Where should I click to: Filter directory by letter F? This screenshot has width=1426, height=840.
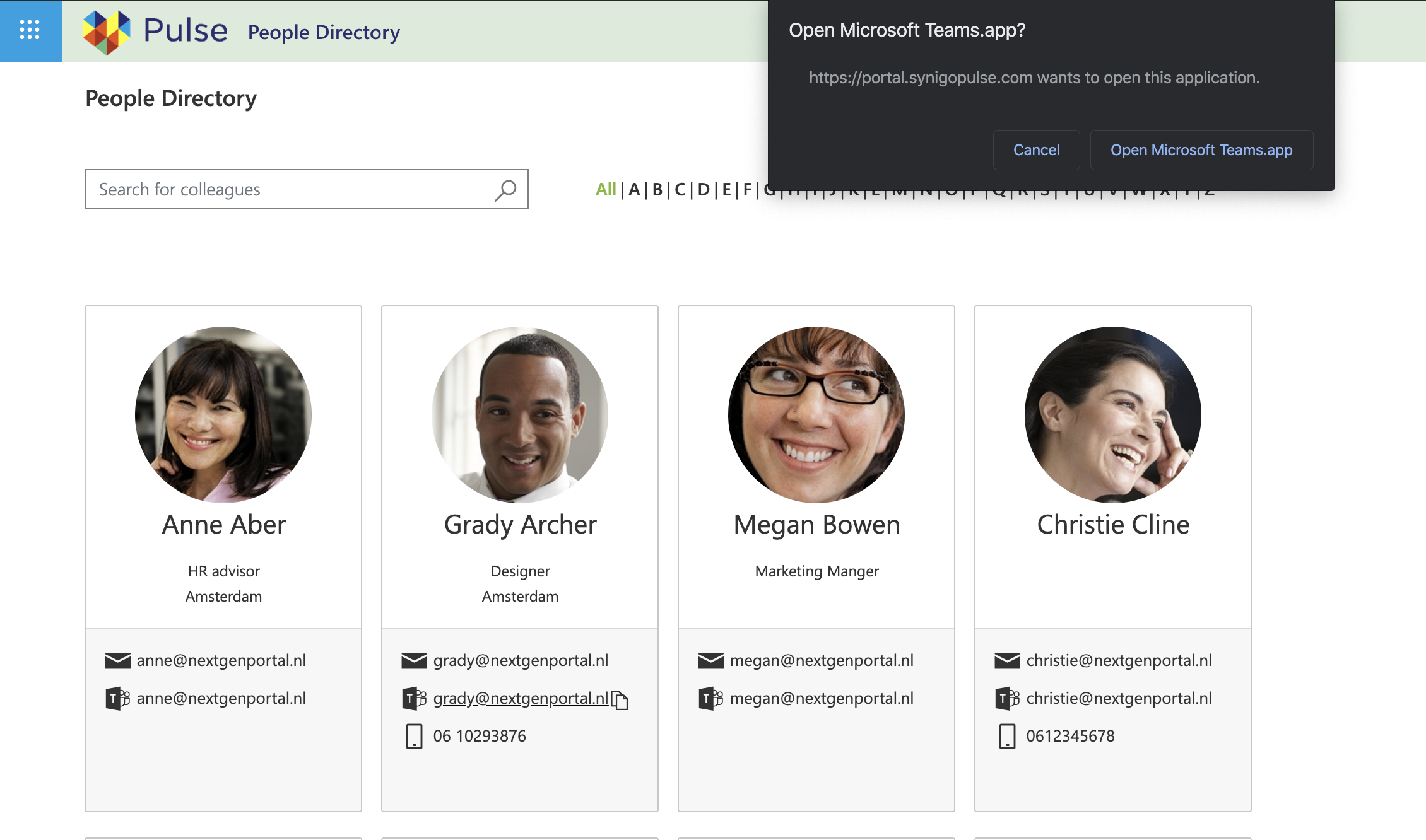click(748, 189)
